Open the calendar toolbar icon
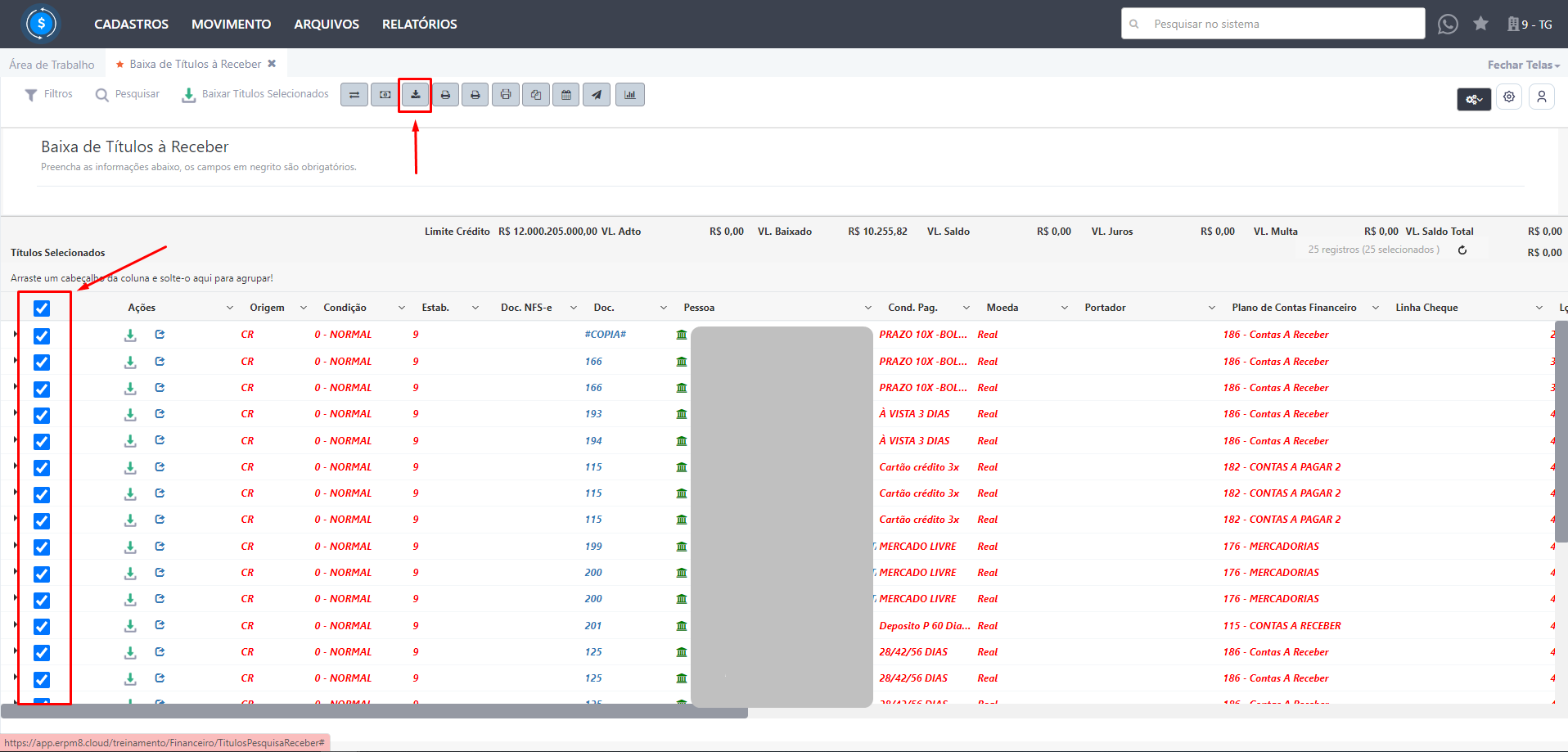 click(x=566, y=95)
